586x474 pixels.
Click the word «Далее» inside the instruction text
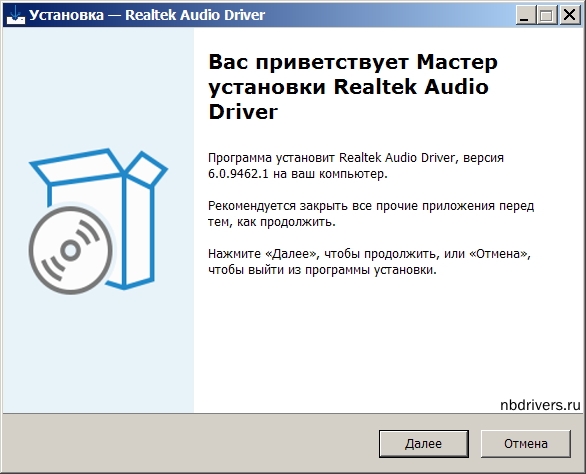click(292, 254)
